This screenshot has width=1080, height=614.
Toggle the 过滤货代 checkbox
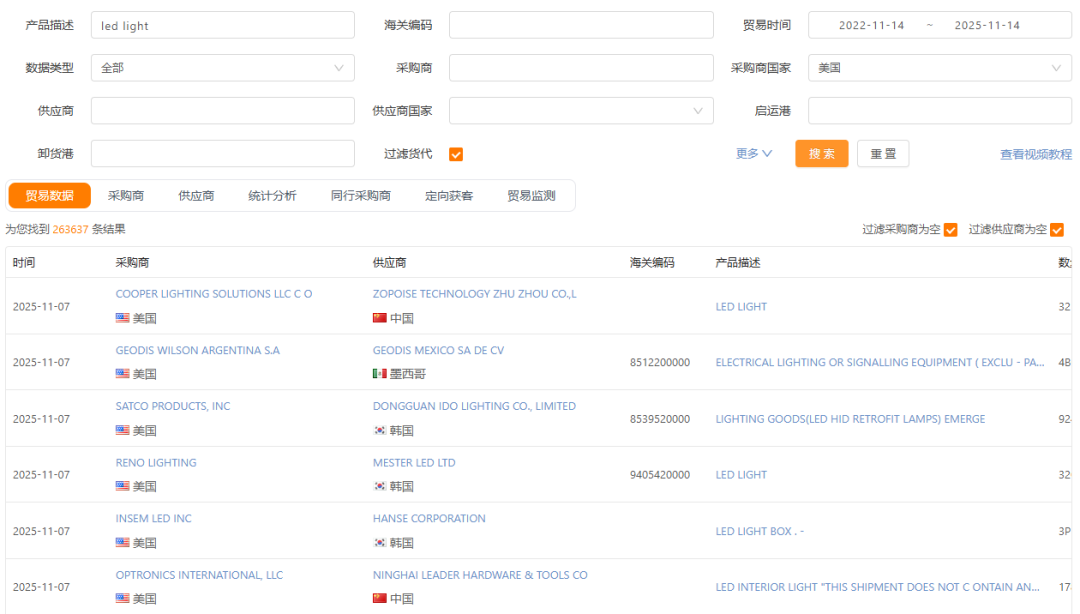pos(456,154)
